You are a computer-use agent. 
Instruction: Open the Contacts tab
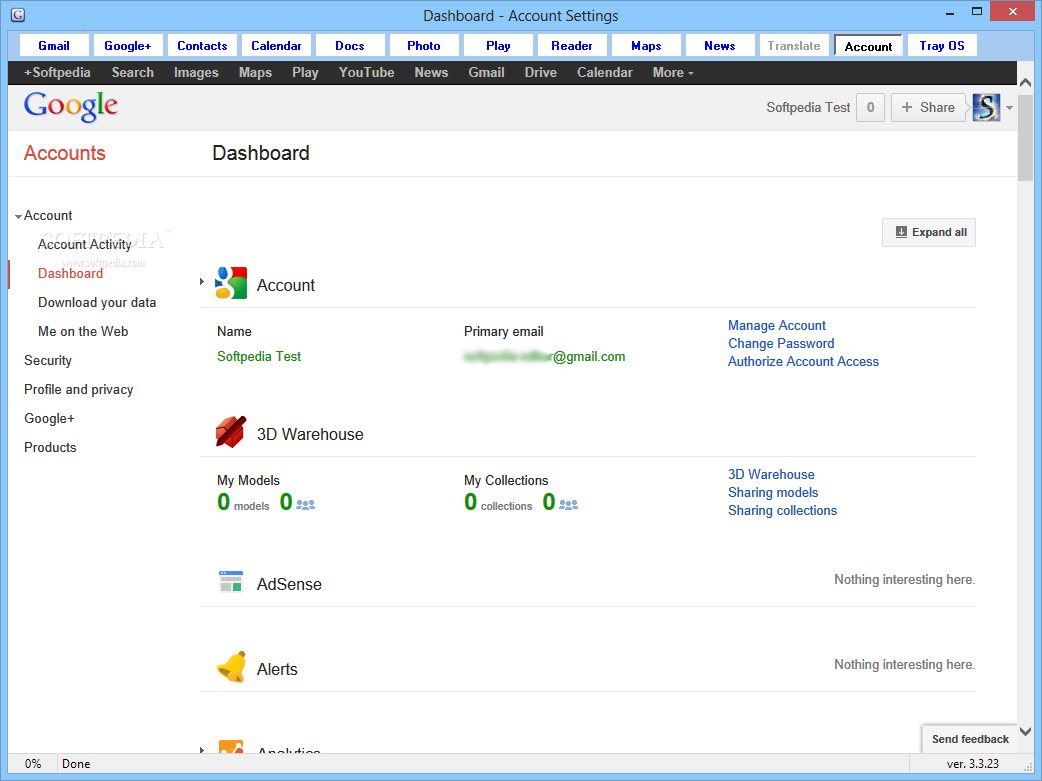[x=202, y=46]
